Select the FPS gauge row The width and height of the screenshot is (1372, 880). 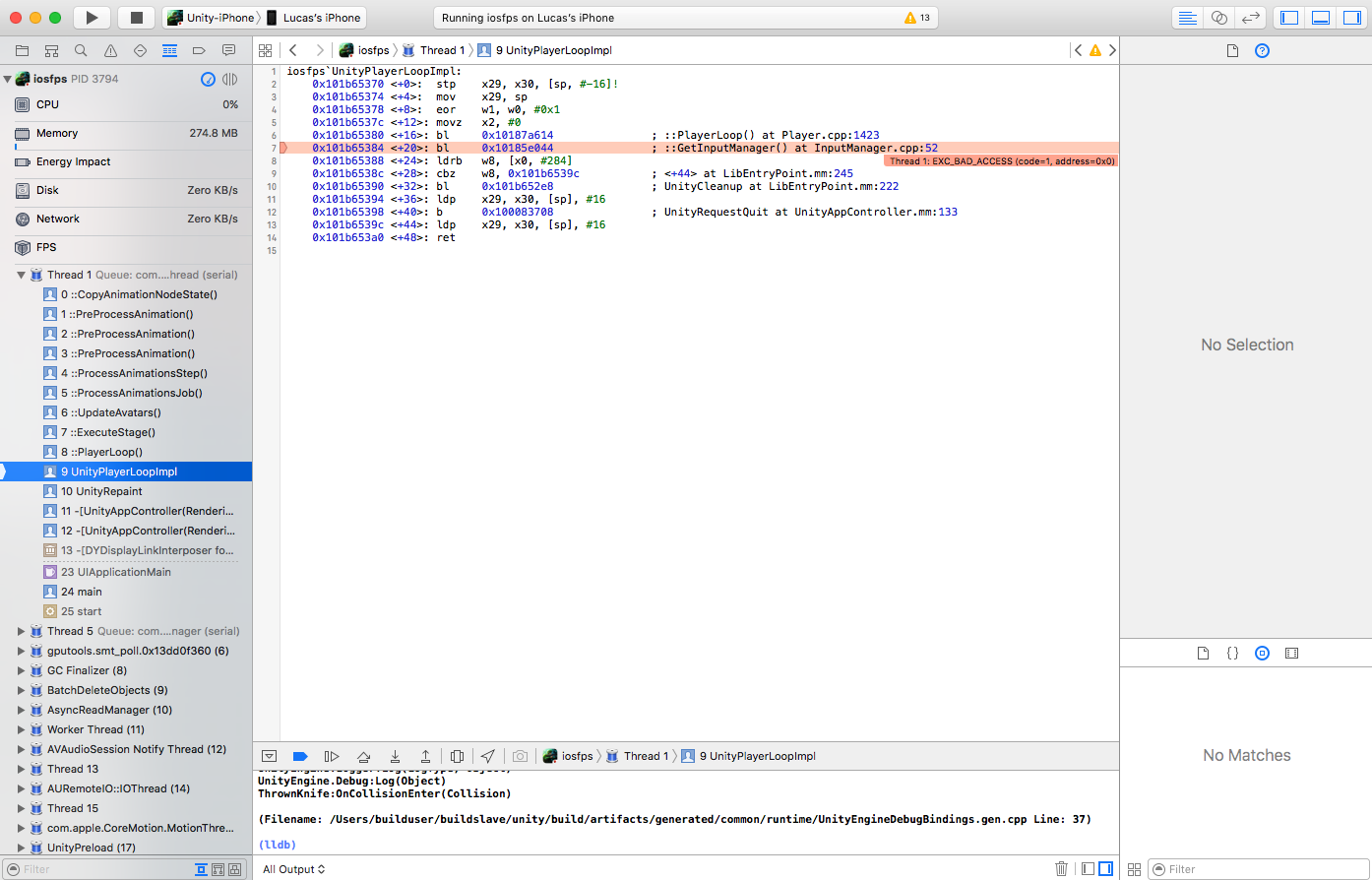[x=126, y=247]
